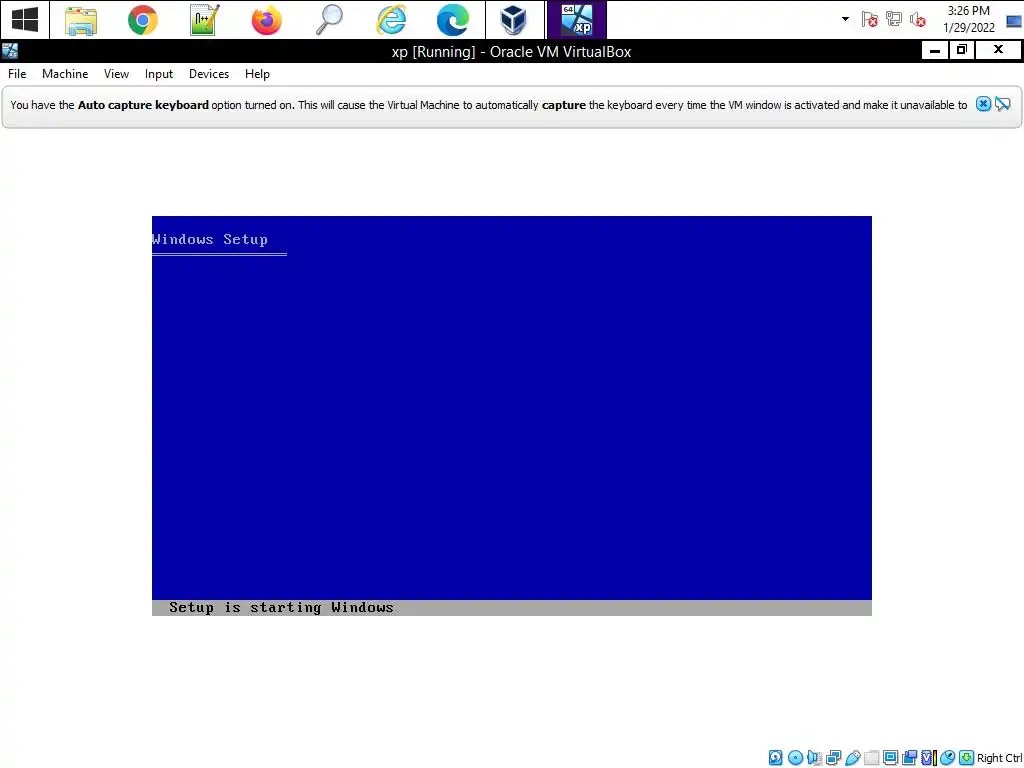Click the blue desktop icon by clock
Viewport: 1024px width, 768px height.
click(1014, 22)
